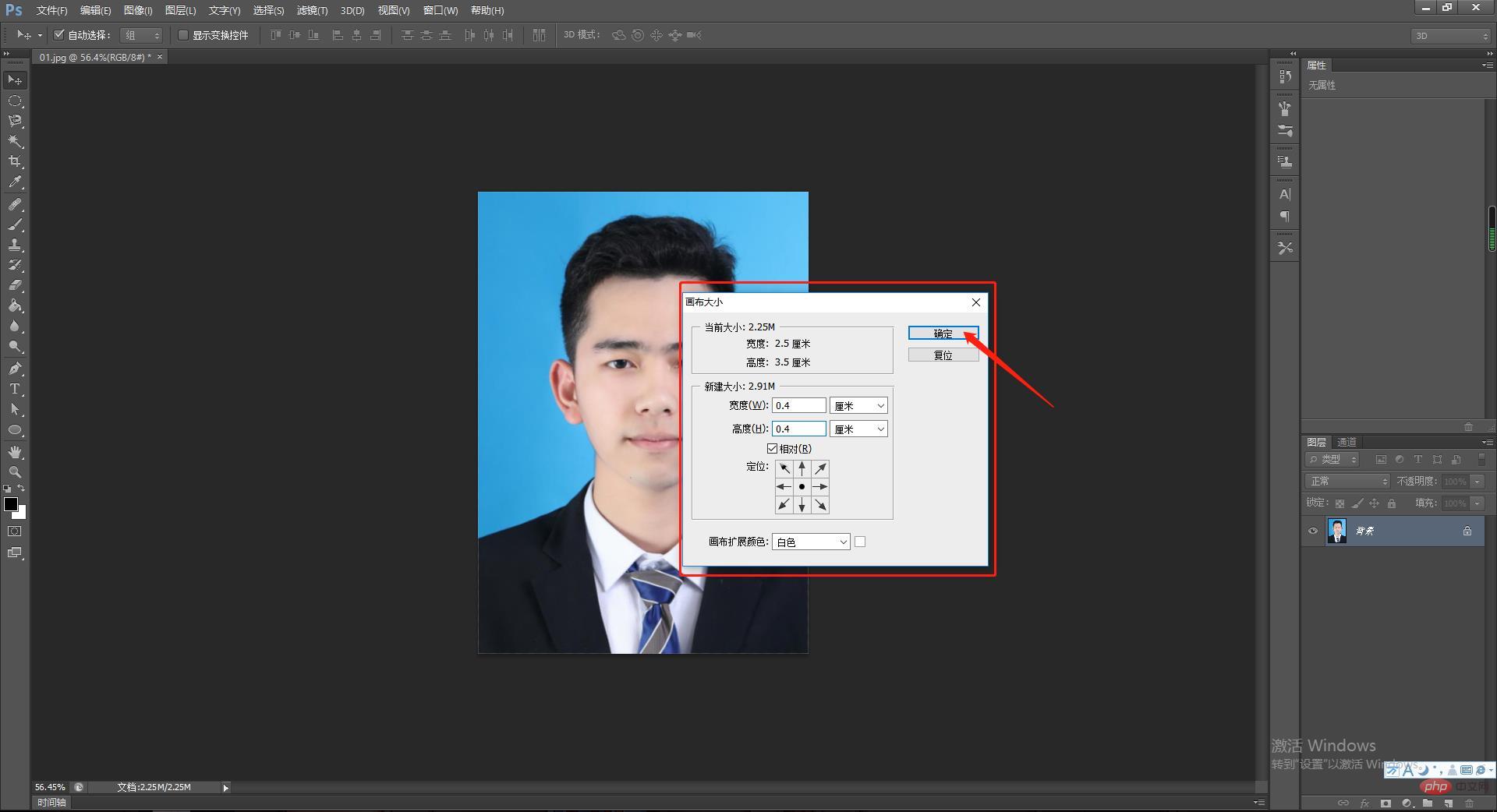This screenshot has width=1497, height=812.
Task: Select the History Brush tool
Action: click(15, 265)
